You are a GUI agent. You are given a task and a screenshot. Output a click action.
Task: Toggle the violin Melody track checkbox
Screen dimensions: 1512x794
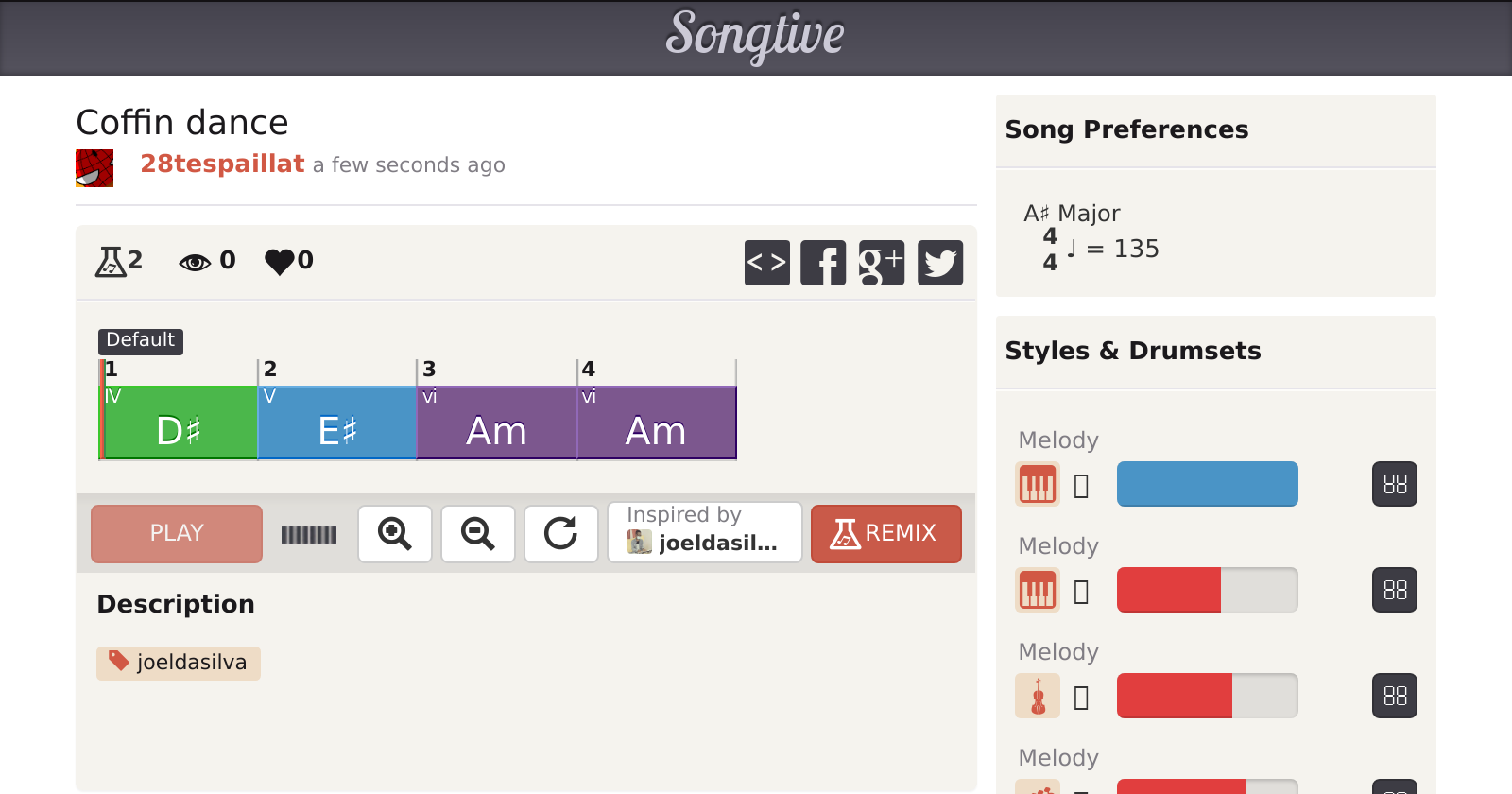(1082, 698)
